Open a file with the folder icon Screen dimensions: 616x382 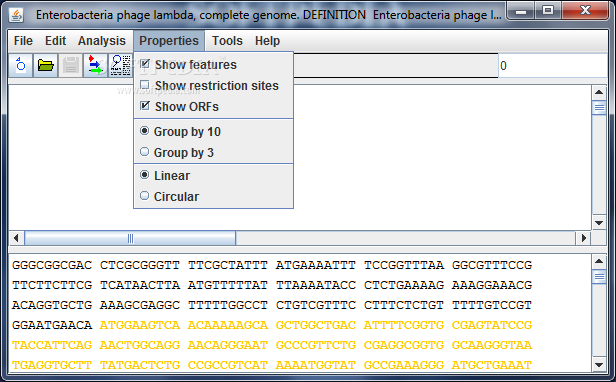click(46, 65)
